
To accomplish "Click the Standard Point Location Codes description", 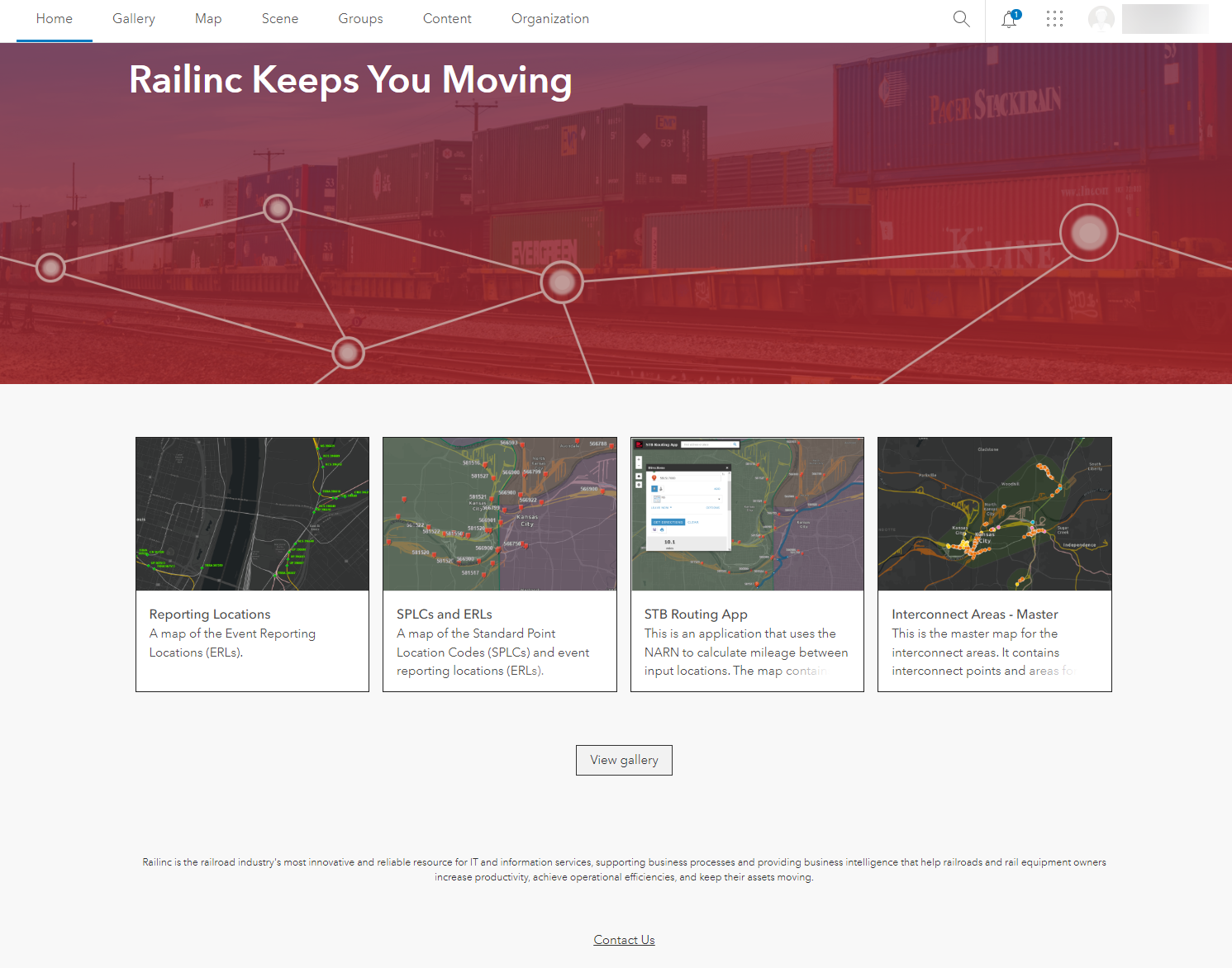I will coord(493,652).
